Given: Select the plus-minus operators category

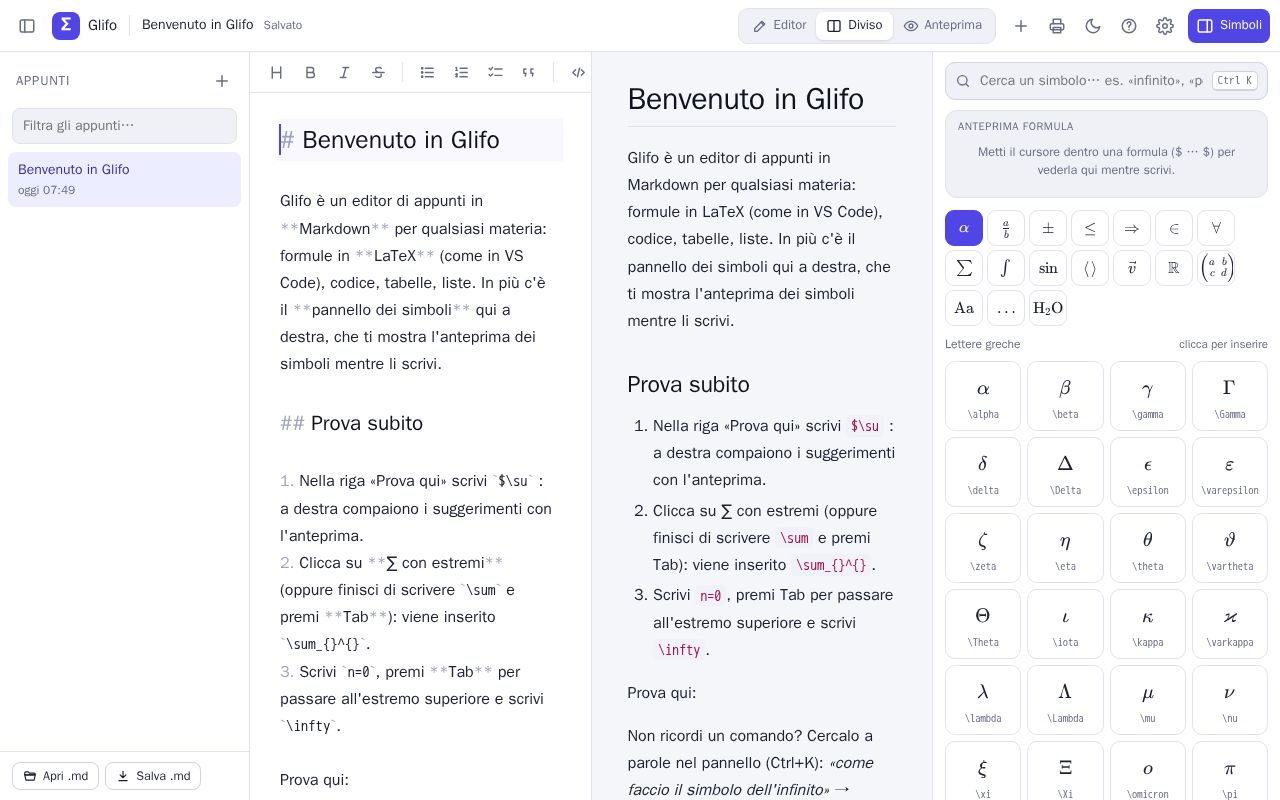Looking at the screenshot, I should tap(1048, 228).
